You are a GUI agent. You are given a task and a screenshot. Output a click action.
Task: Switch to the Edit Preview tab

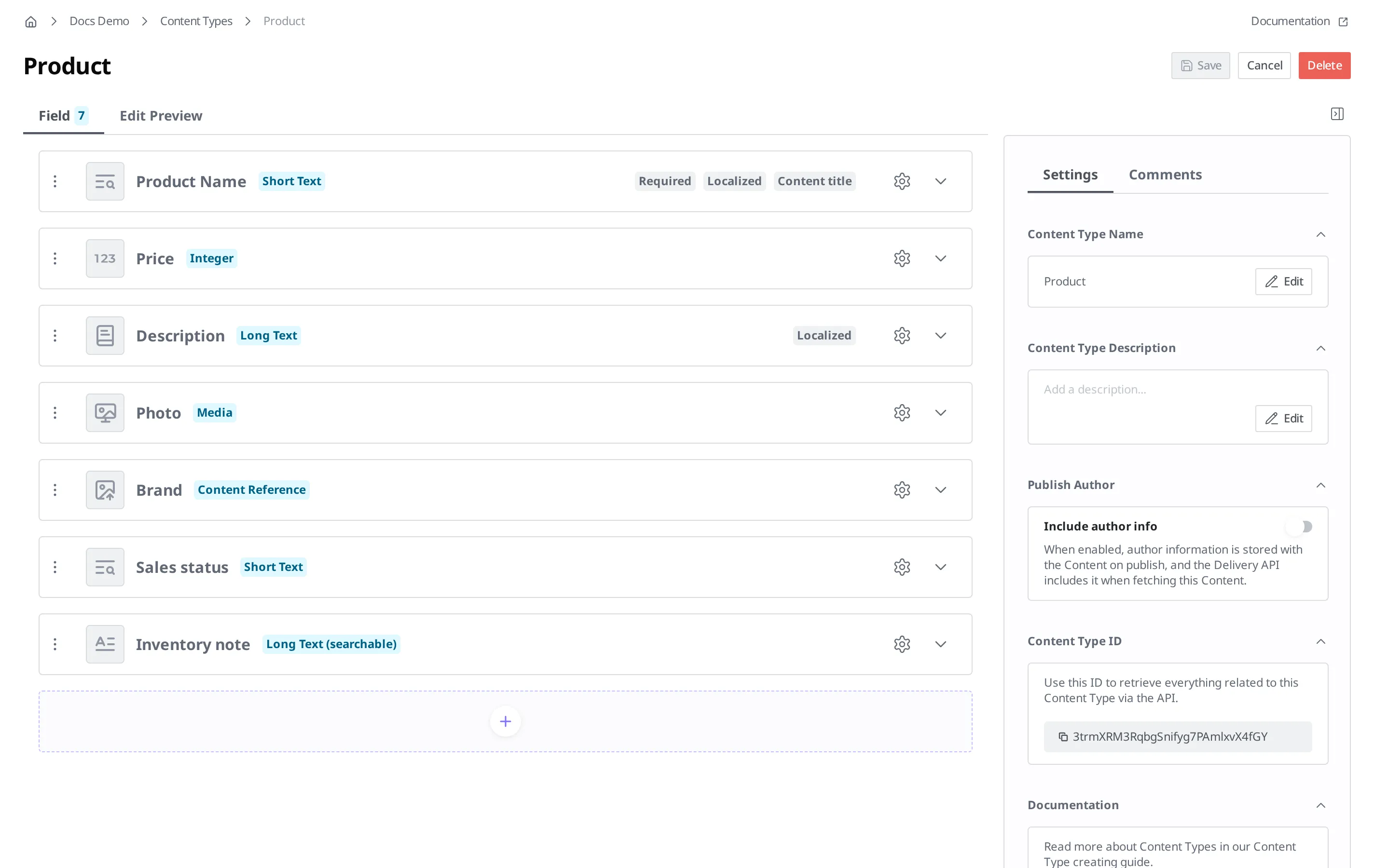coord(161,116)
